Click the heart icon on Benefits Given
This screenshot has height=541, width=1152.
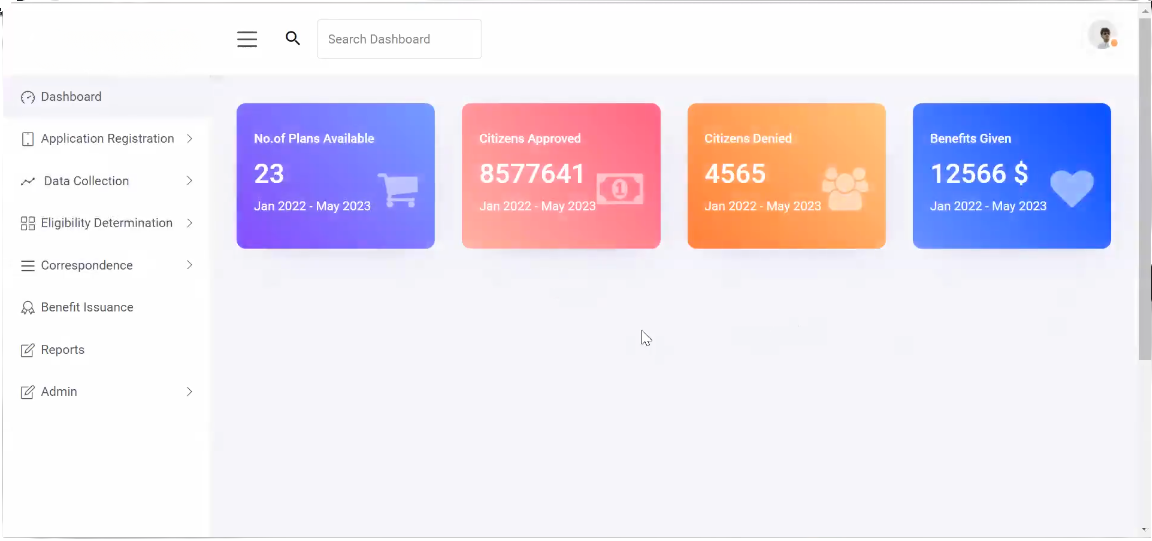[1071, 188]
